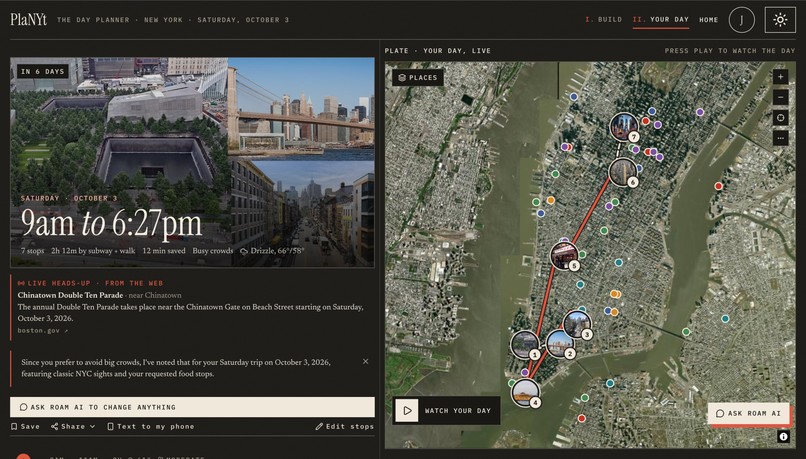Open the 9/11 Memorial photo thumbnail
The height and width of the screenshot is (459, 806).
119,162
